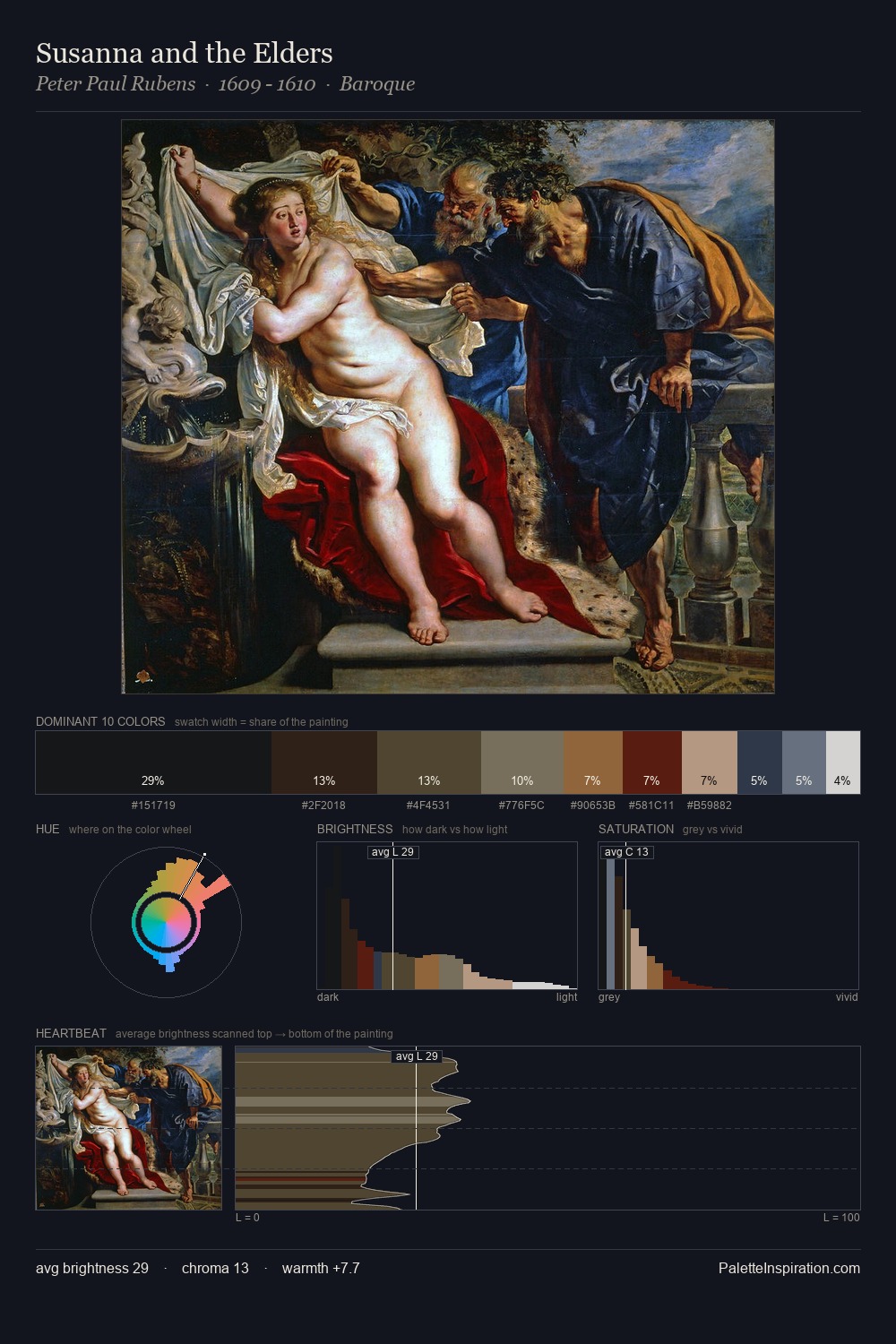The height and width of the screenshot is (1344, 896).
Task: Open the PaletteInspiration.com link
Action: (x=789, y=1268)
